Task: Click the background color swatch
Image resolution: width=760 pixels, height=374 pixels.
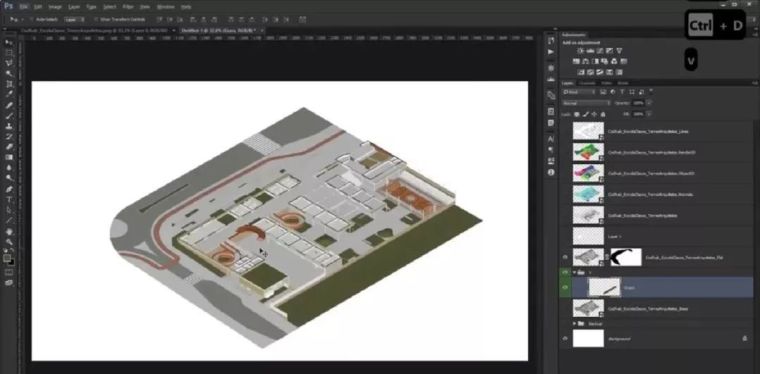Action: (x=11, y=262)
